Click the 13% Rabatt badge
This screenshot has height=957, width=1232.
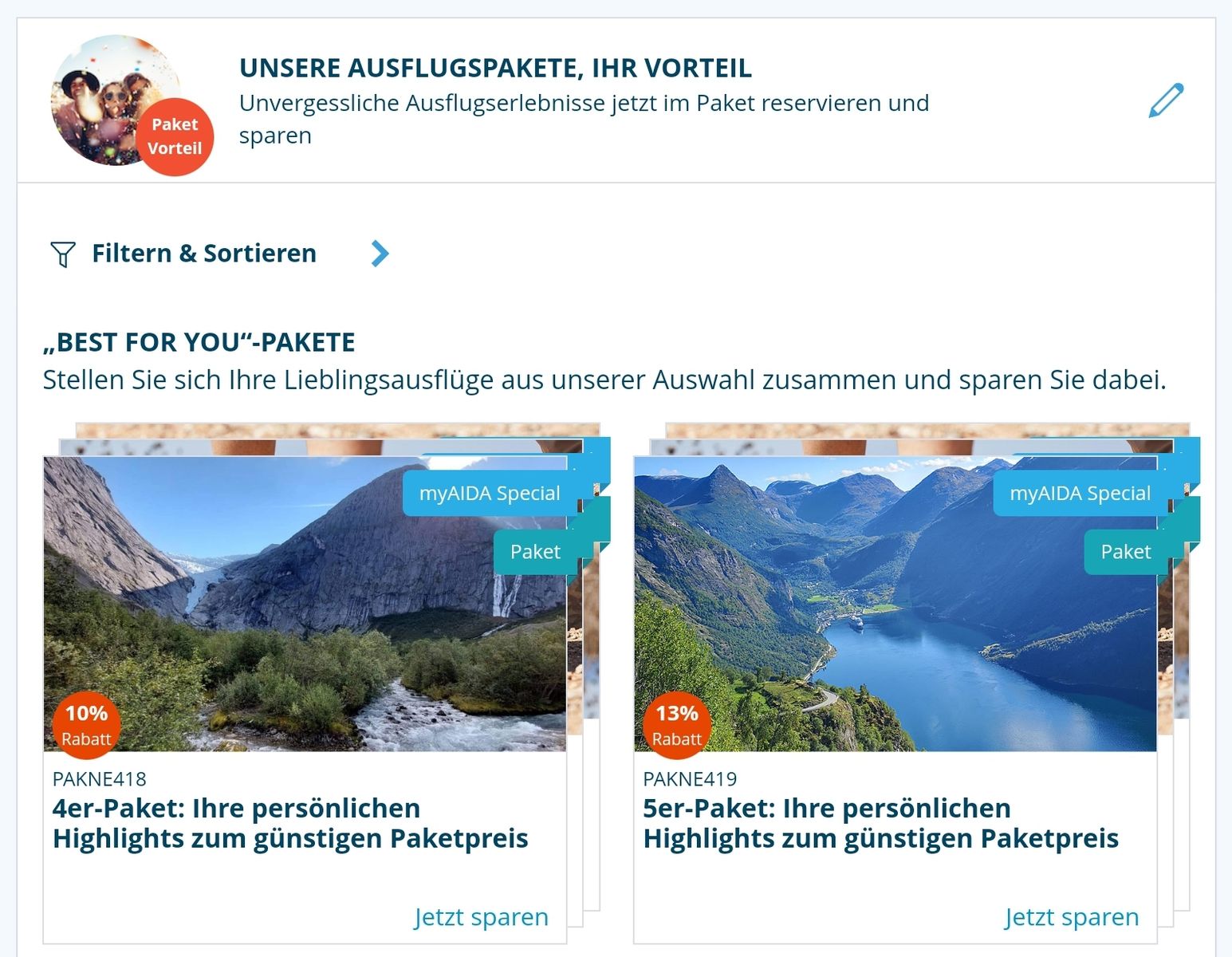point(677,725)
